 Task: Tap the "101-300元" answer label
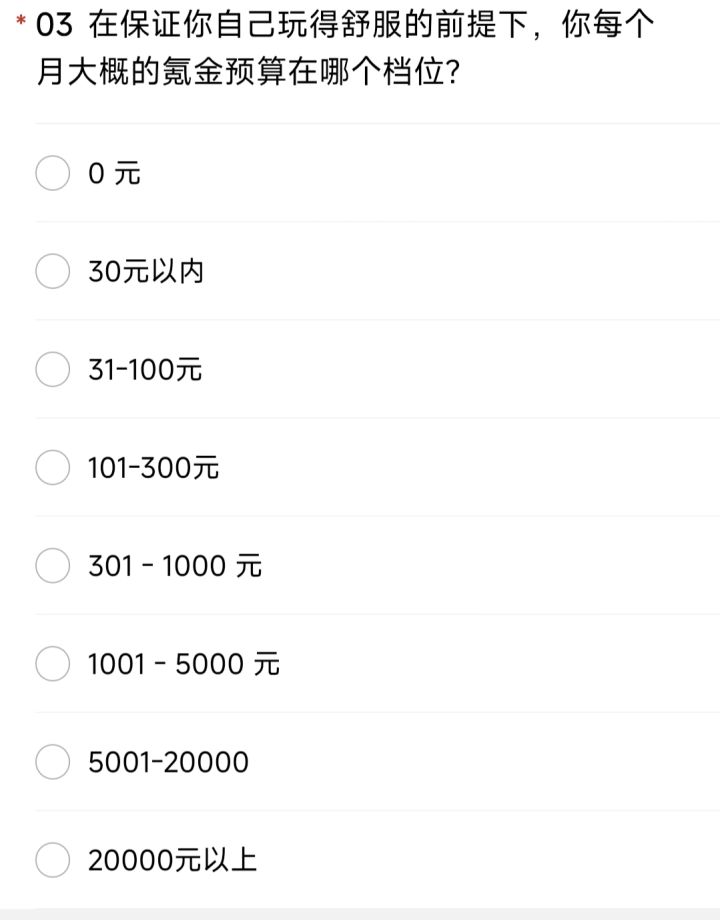tap(153, 468)
